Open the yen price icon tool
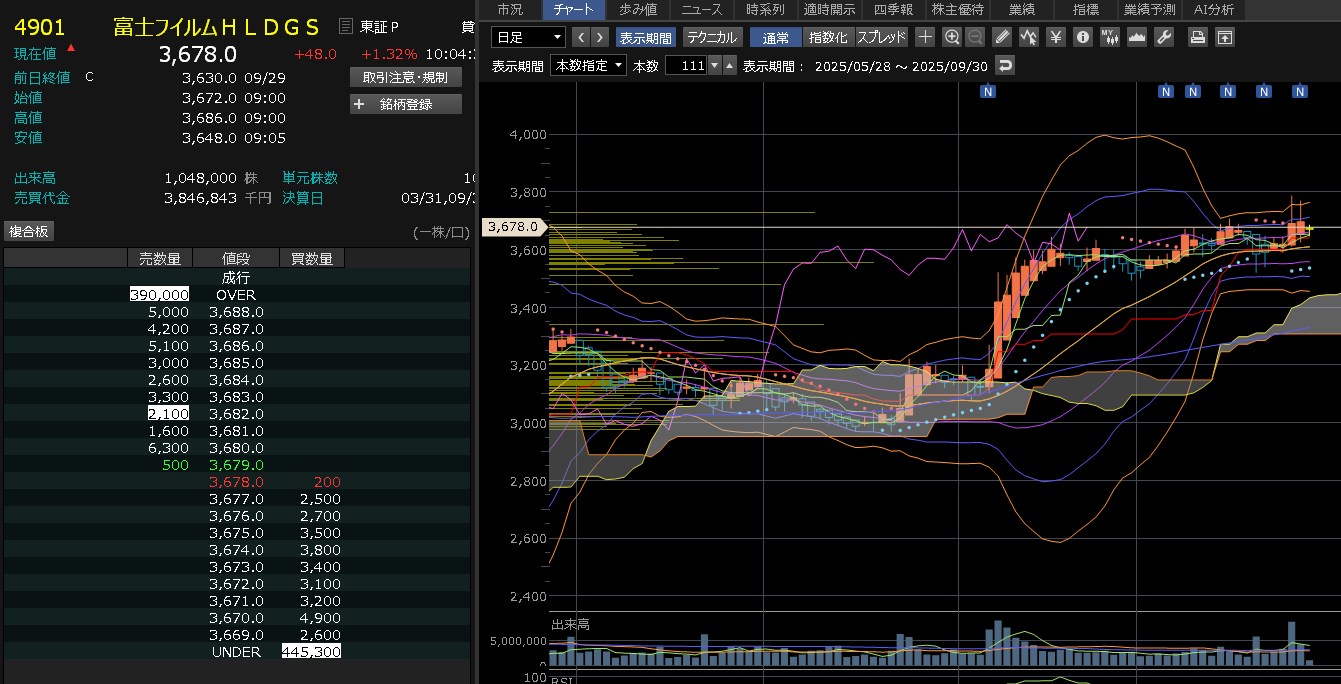The width and height of the screenshot is (1341, 684). click(1055, 37)
